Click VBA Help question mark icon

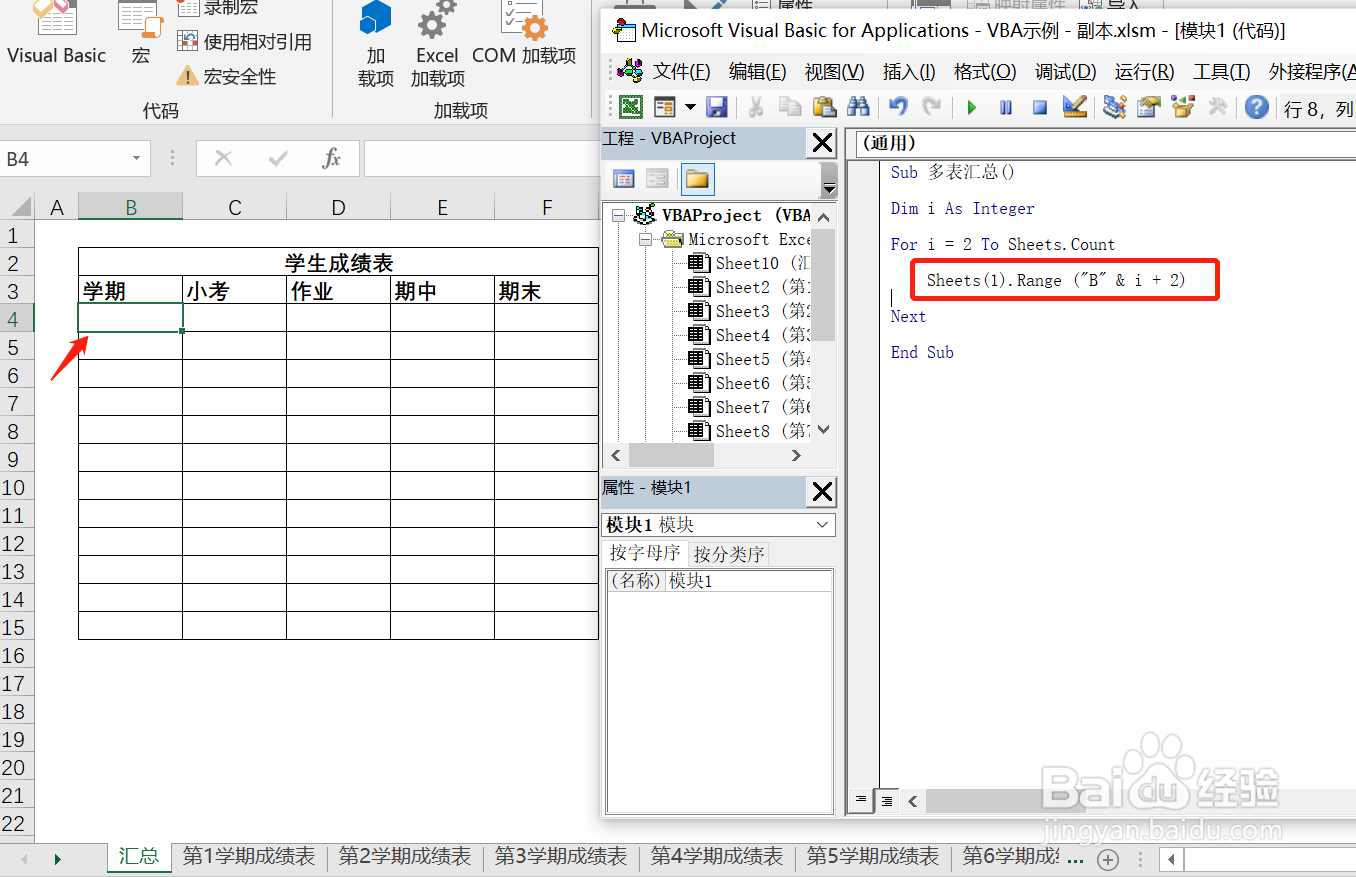(x=1257, y=107)
